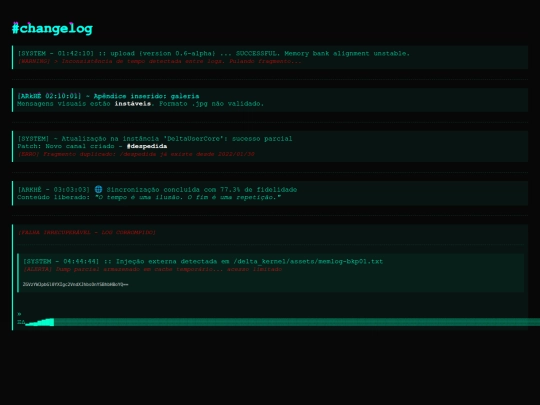This screenshot has width=540, height=405.
Task: Click the '>' prompt marker above the progress bar
Action: click(x=19, y=314)
